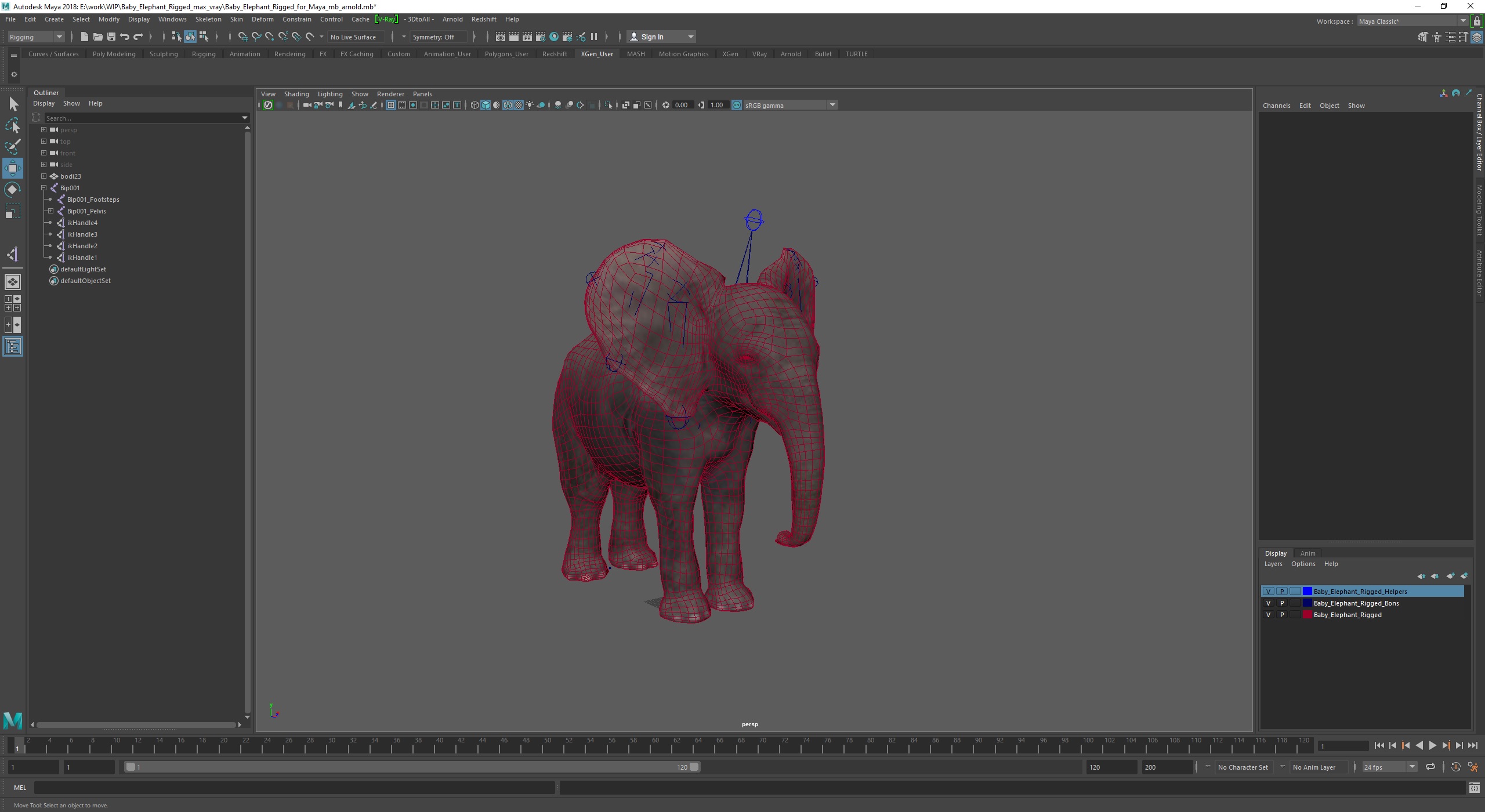Open the Sign In dropdown arrow
Image resolution: width=1485 pixels, height=812 pixels.
click(690, 37)
